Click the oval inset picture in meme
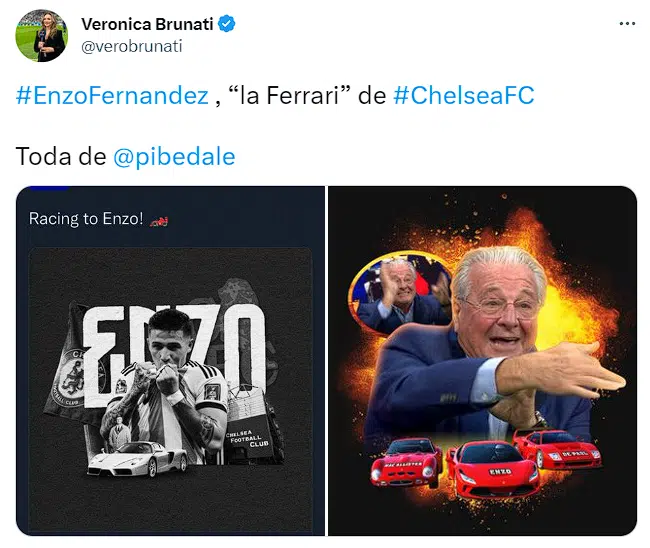Screen dimensions: 650x548 coord(399,292)
